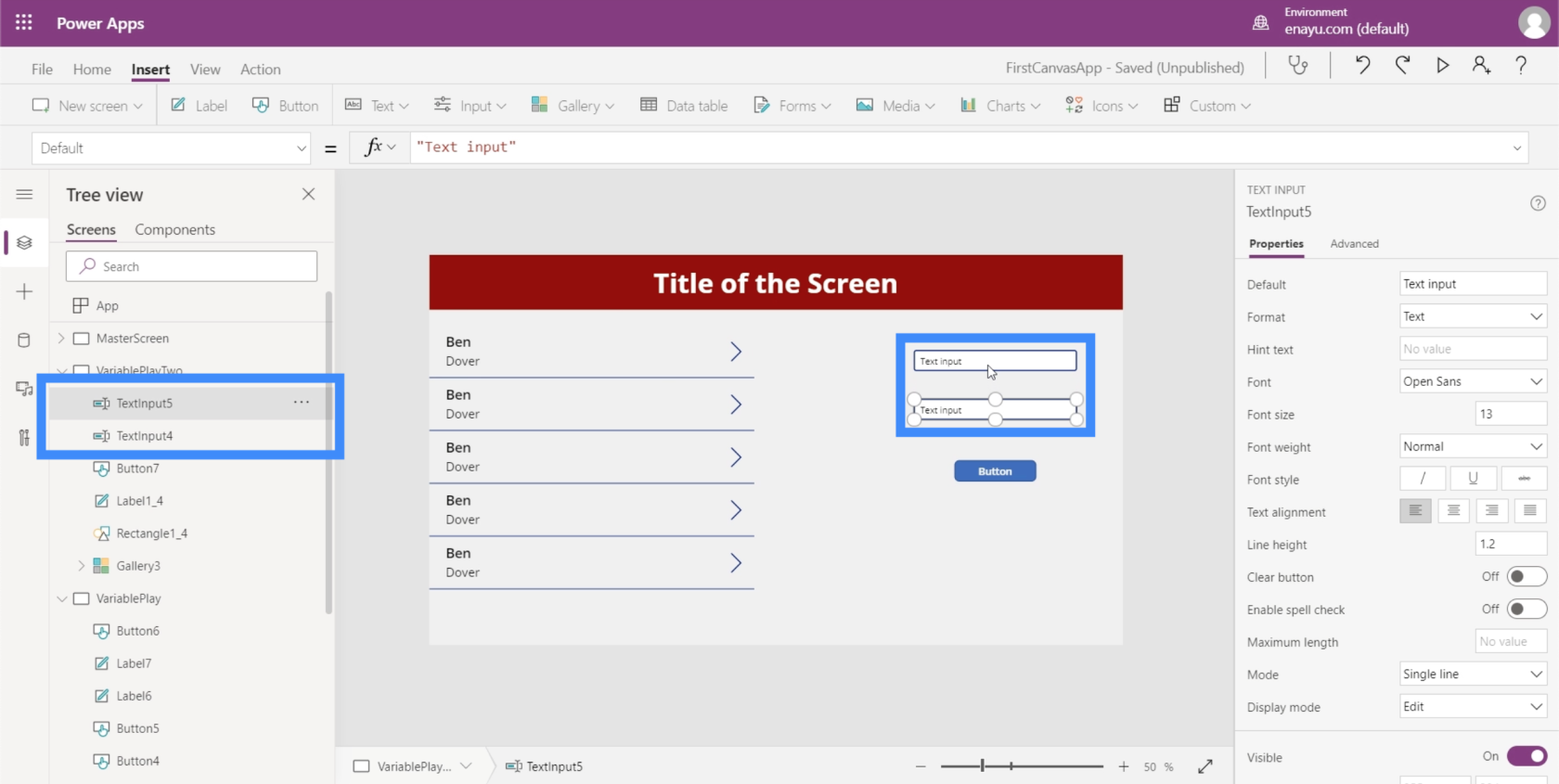Click the Hint text field
1559x784 pixels.
point(1473,349)
